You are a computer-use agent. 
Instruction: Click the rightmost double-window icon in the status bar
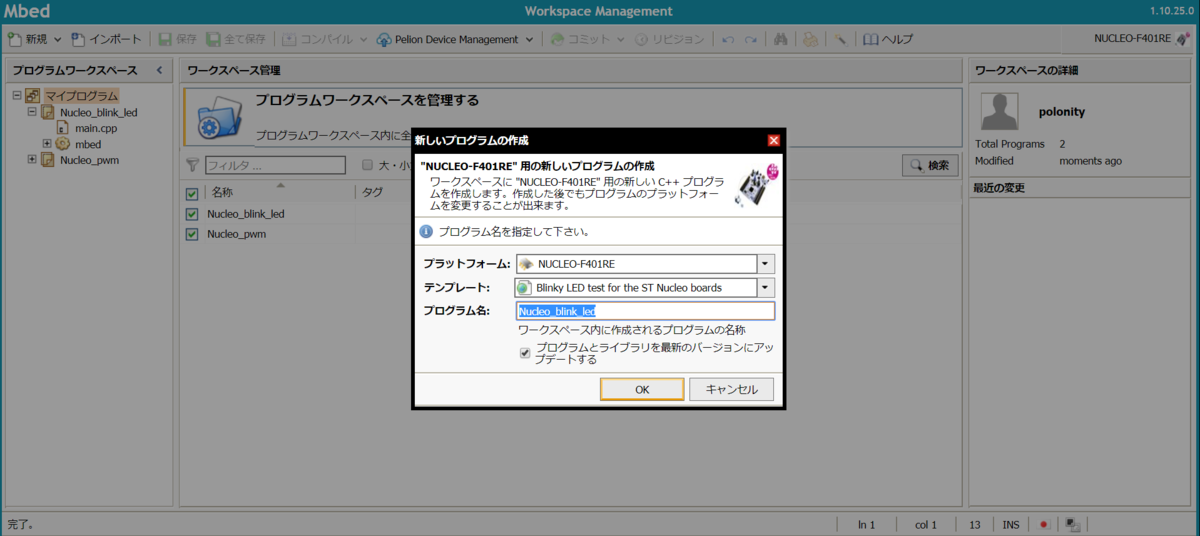click(1071, 524)
